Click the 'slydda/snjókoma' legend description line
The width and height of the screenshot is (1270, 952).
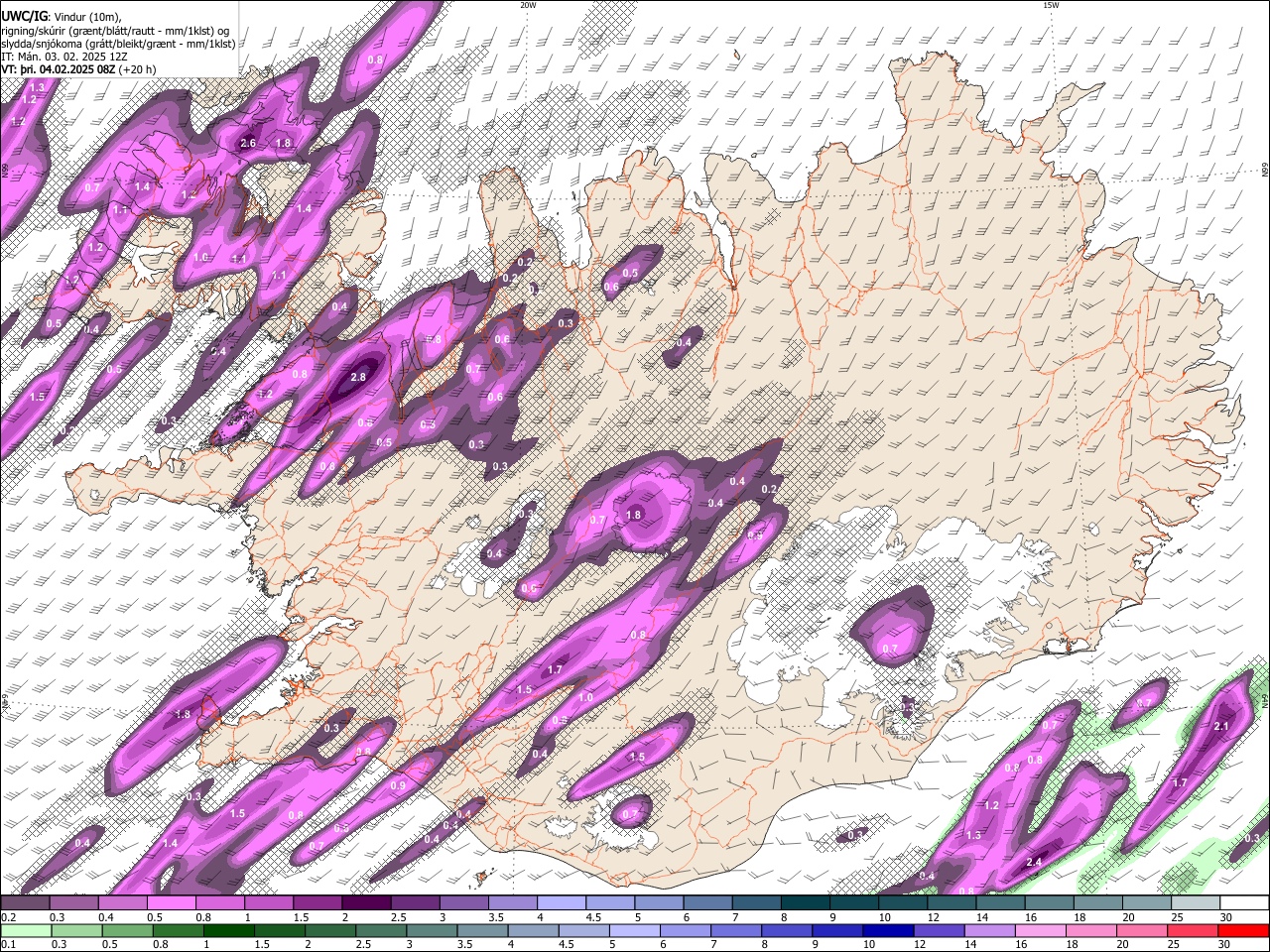point(118,43)
